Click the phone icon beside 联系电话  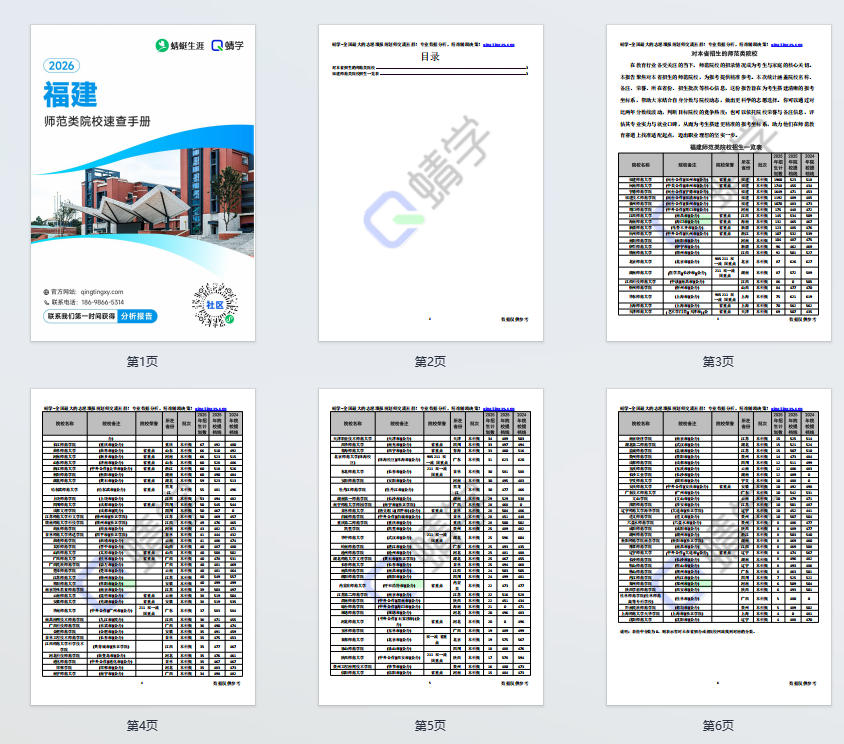[x=46, y=302]
